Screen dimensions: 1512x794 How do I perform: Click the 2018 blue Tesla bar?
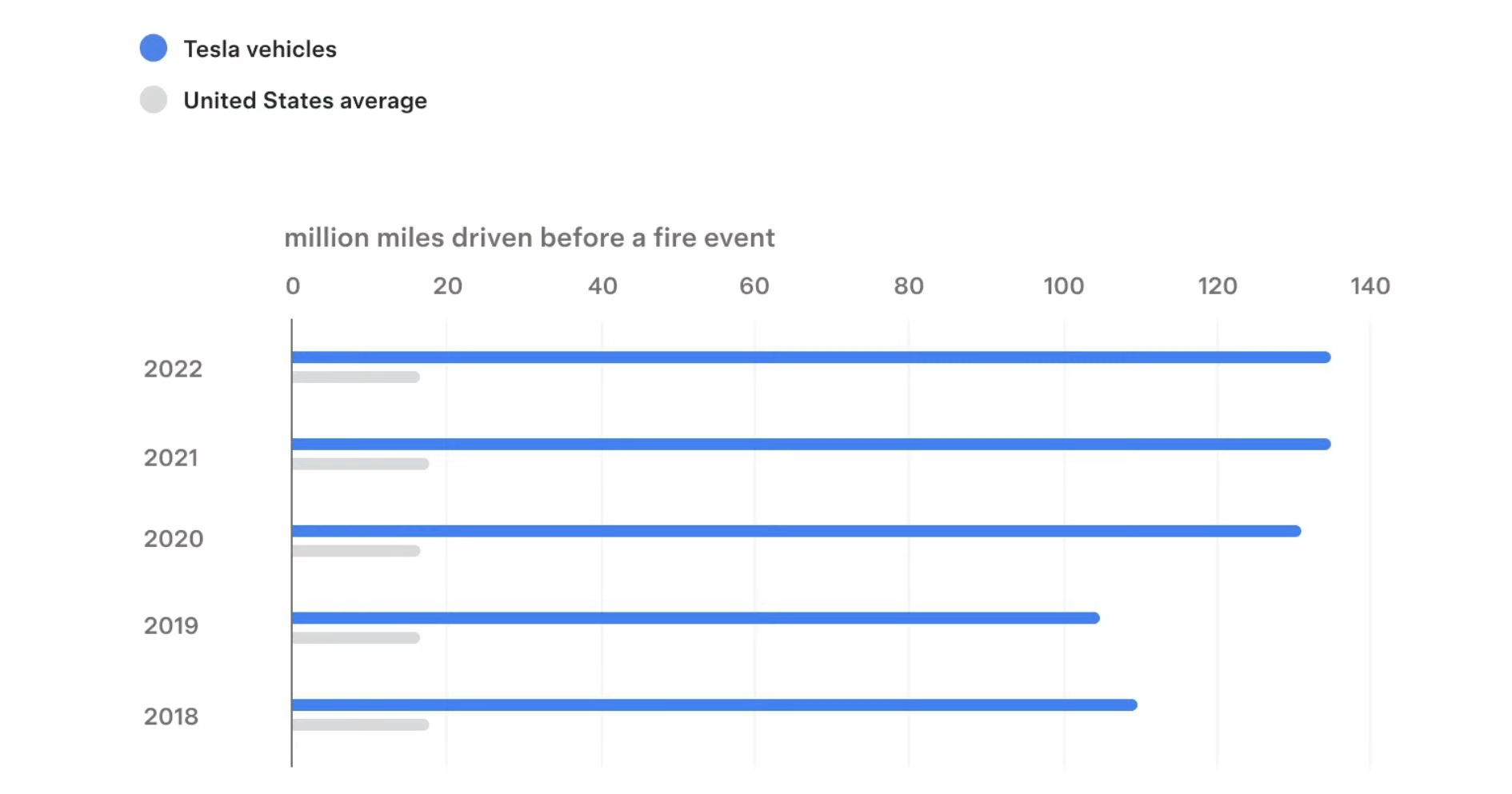(714, 705)
